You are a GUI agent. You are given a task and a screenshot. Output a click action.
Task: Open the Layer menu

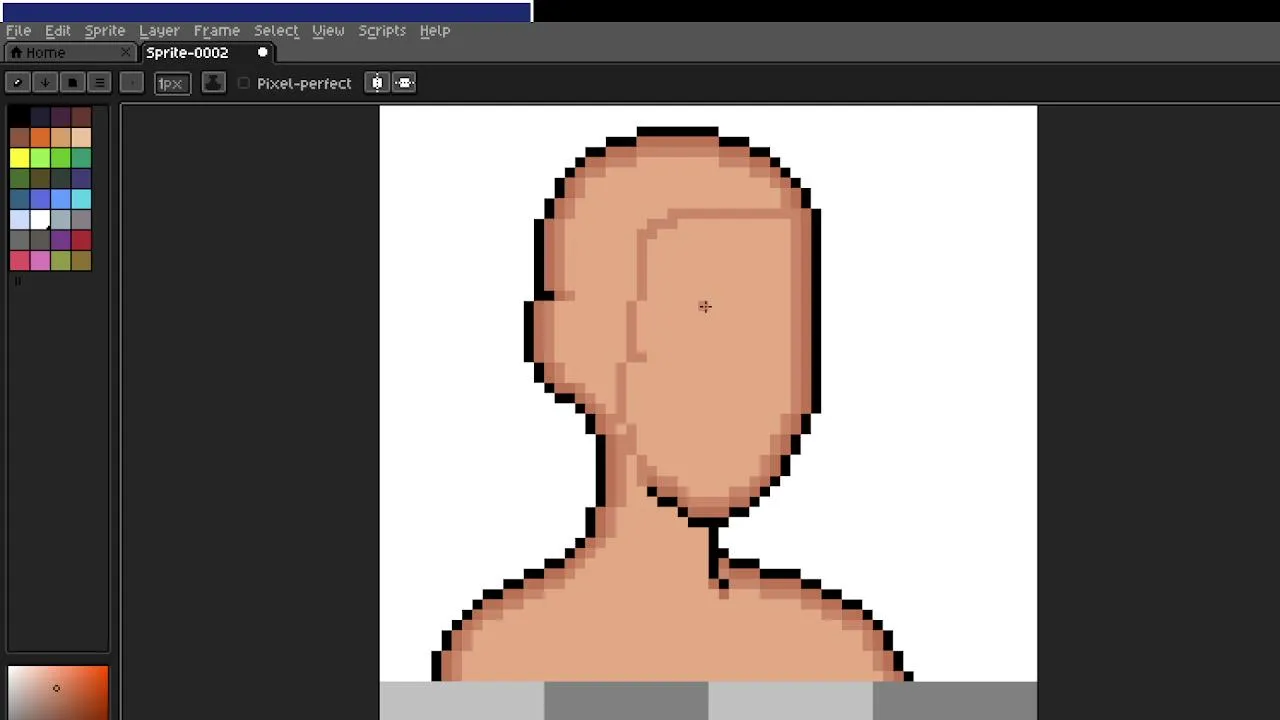[159, 30]
